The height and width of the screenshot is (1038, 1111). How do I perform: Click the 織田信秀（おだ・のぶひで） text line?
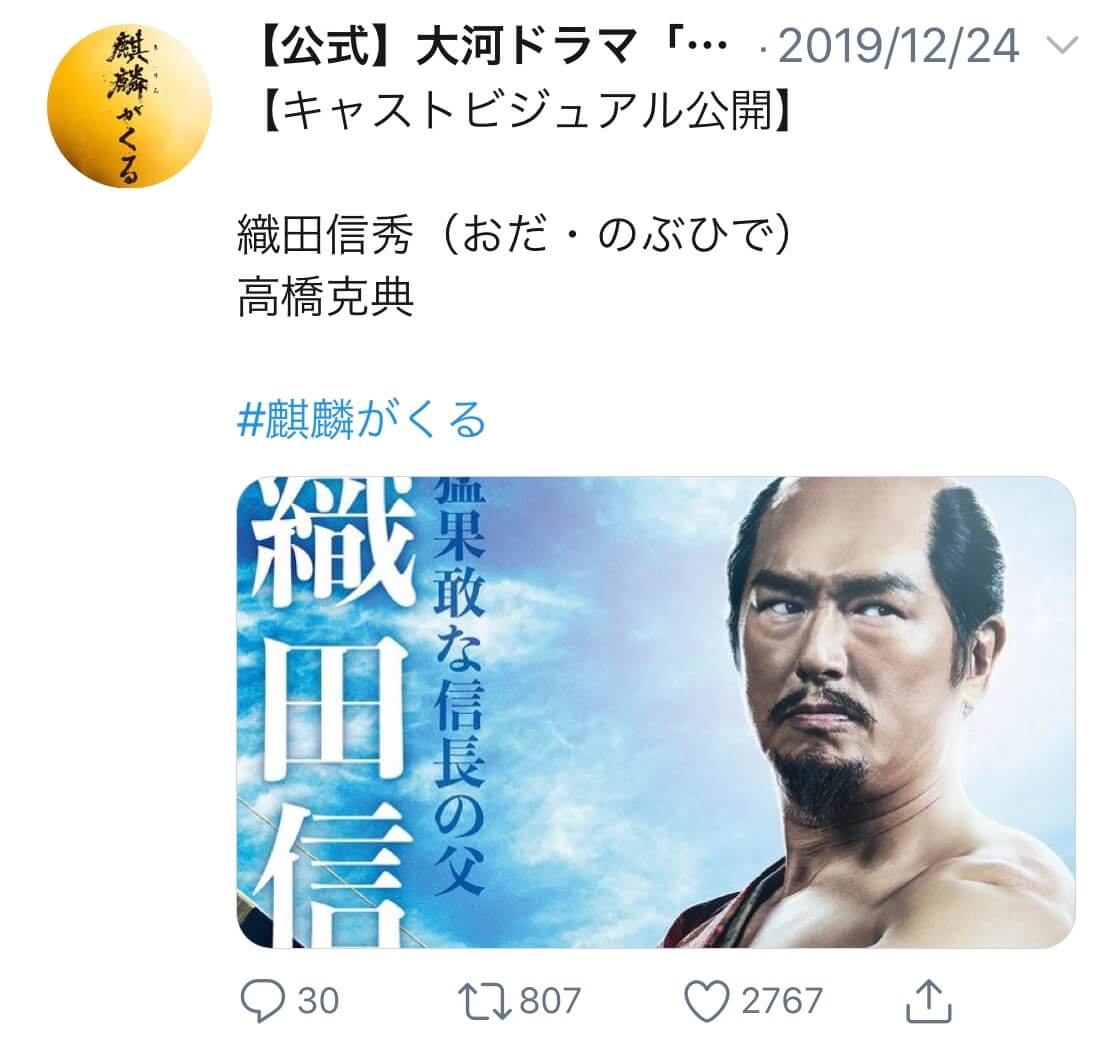[x=513, y=235]
